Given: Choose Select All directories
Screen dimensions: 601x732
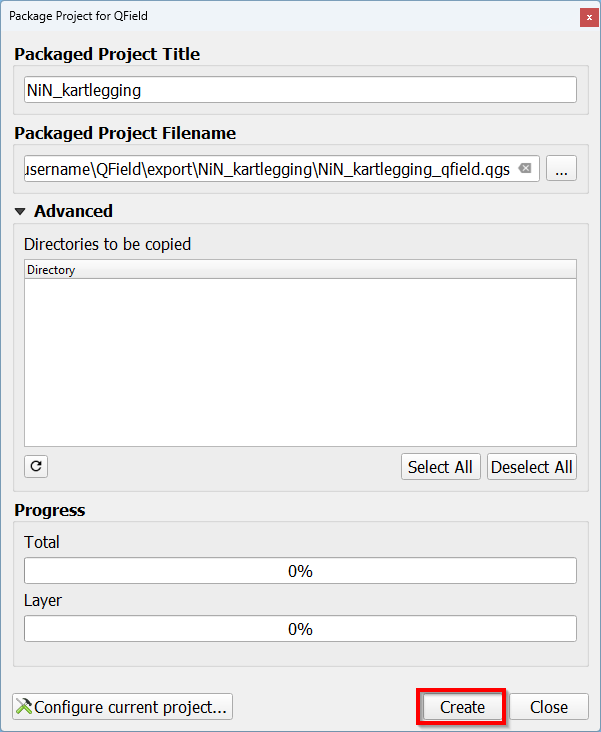Looking at the screenshot, I should click(x=440, y=467).
